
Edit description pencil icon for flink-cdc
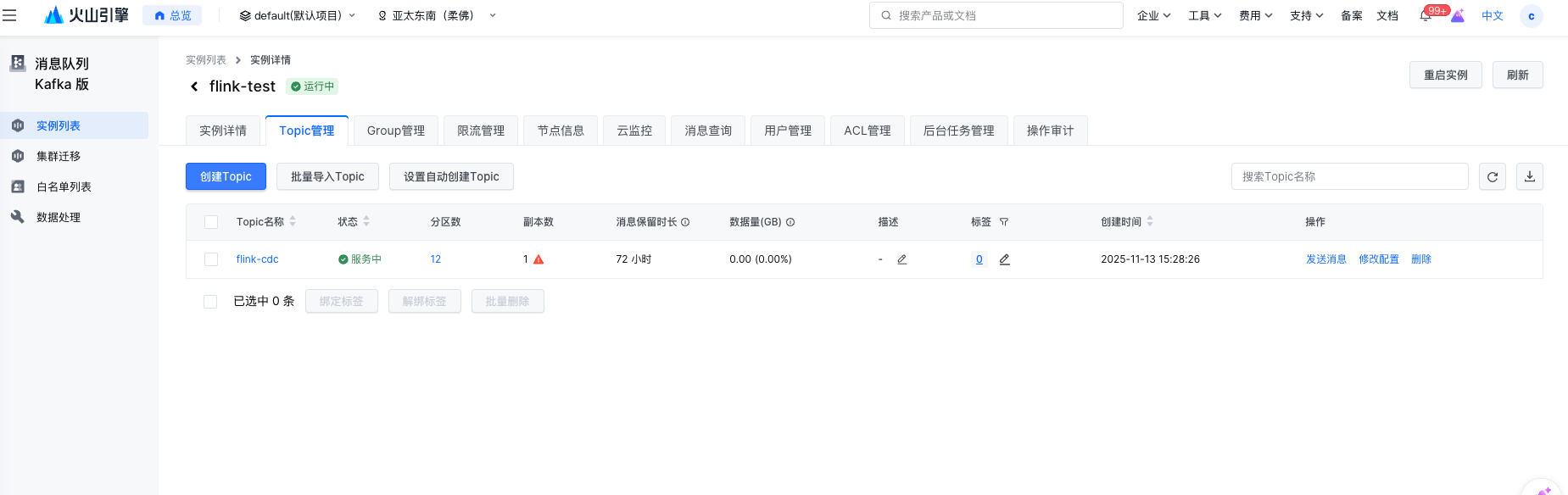(x=902, y=259)
